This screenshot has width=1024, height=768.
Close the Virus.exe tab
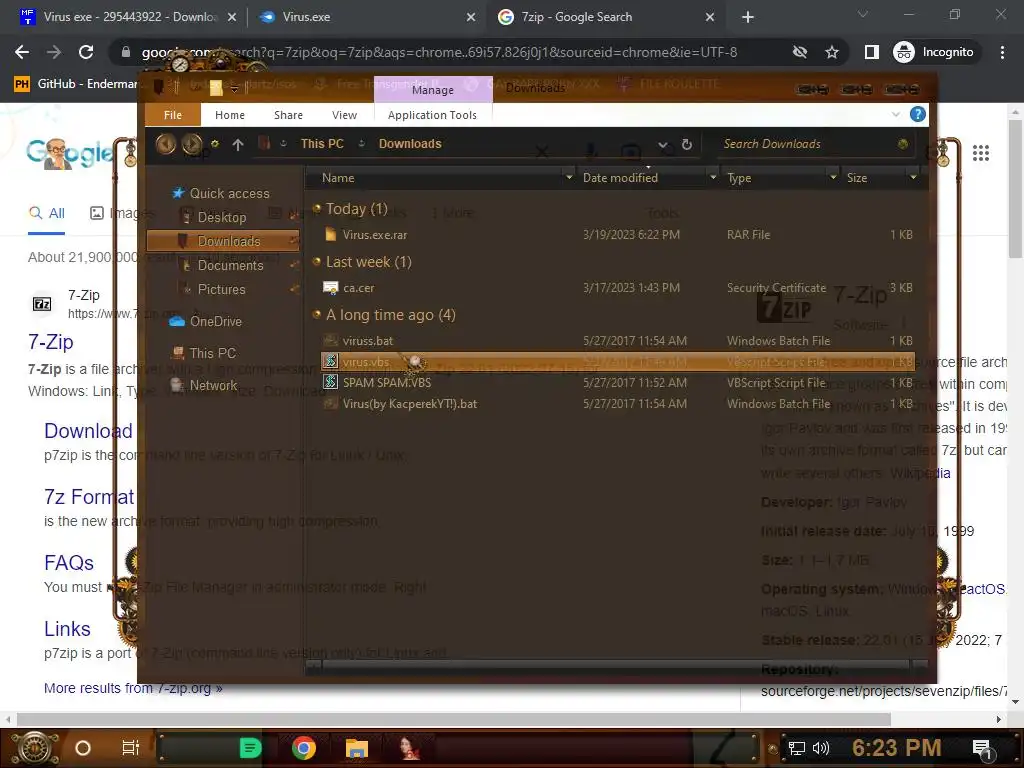pyautogui.click(x=471, y=18)
